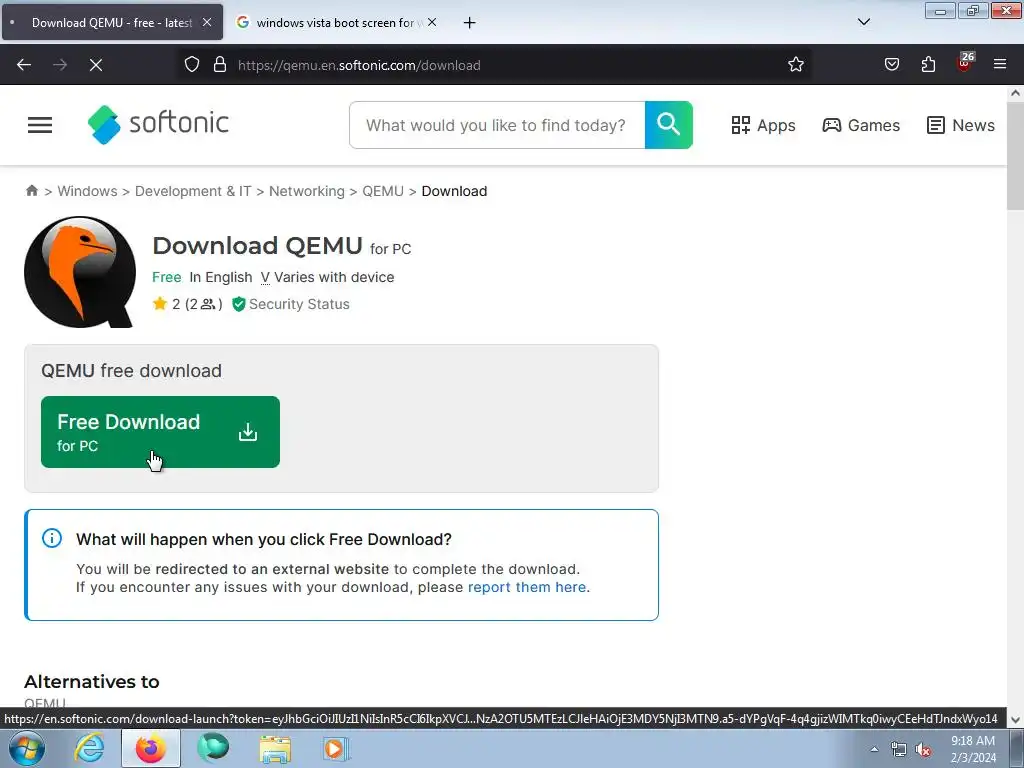Click the star rating icon

tap(159, 304)
